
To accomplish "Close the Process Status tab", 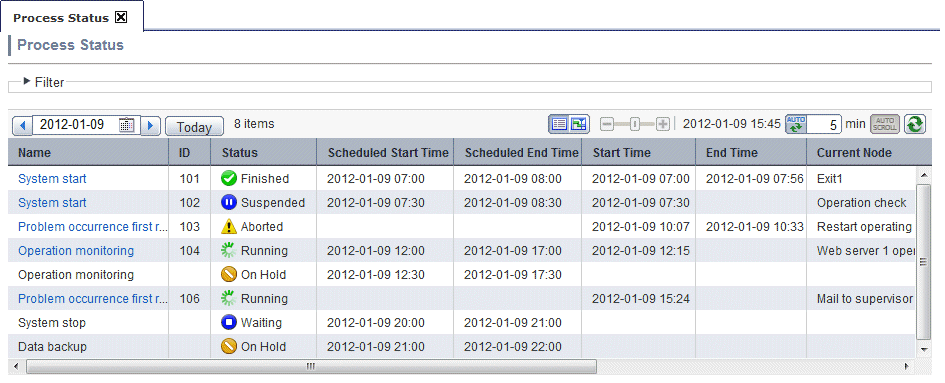I will [x=121, y=17].
